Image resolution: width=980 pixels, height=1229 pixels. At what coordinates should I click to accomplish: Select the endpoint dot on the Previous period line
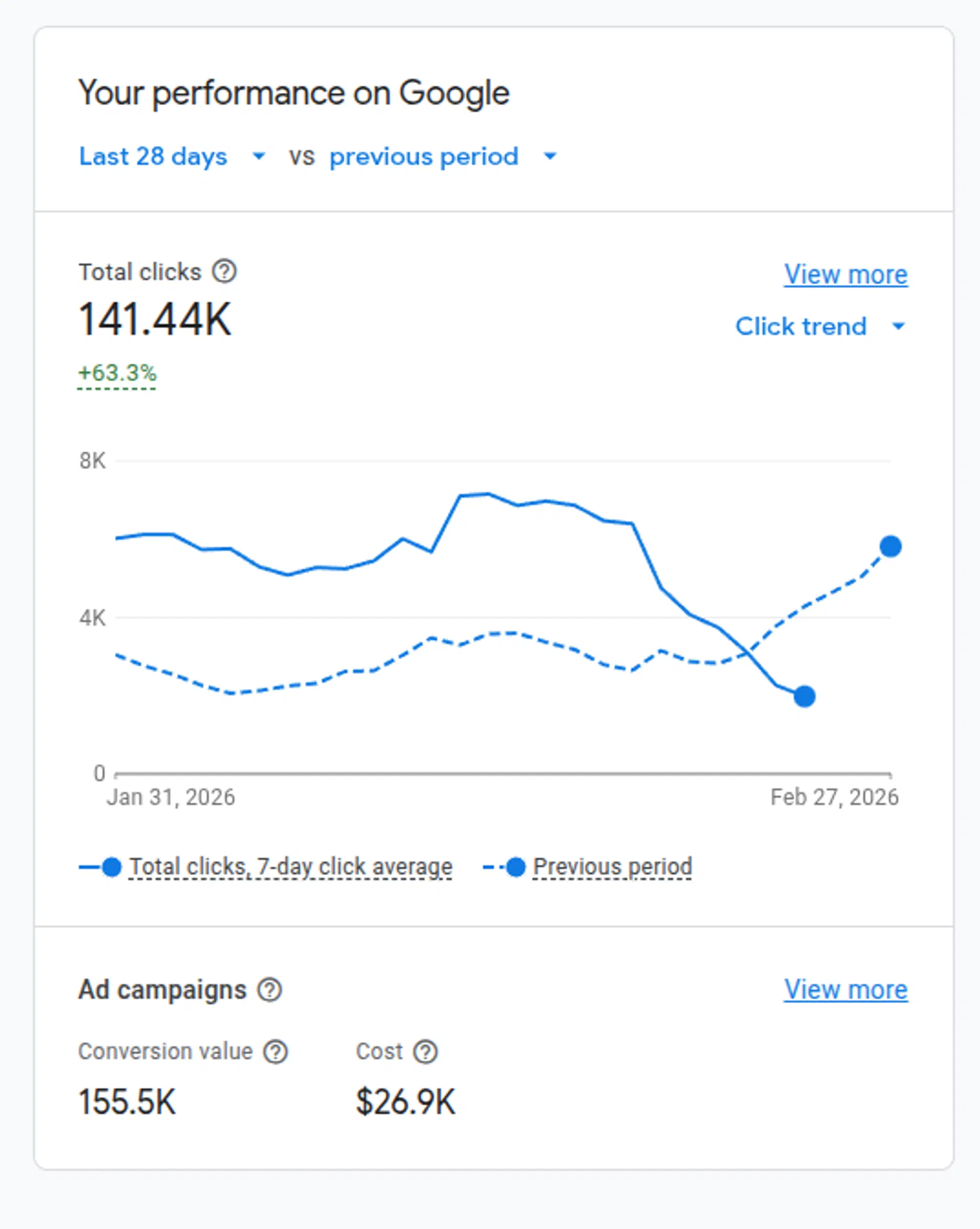click(x=890, y=547)
